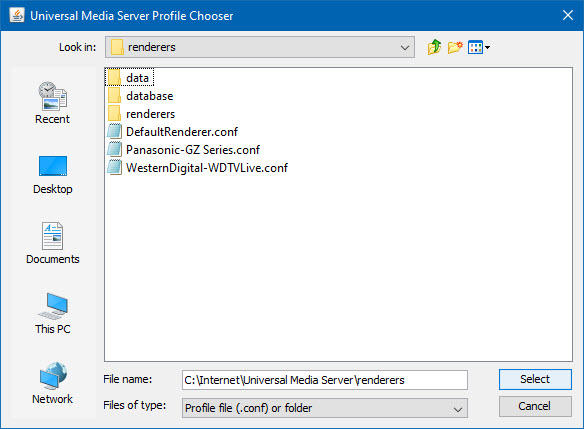Open the This PC shortcut

point(53,314)
